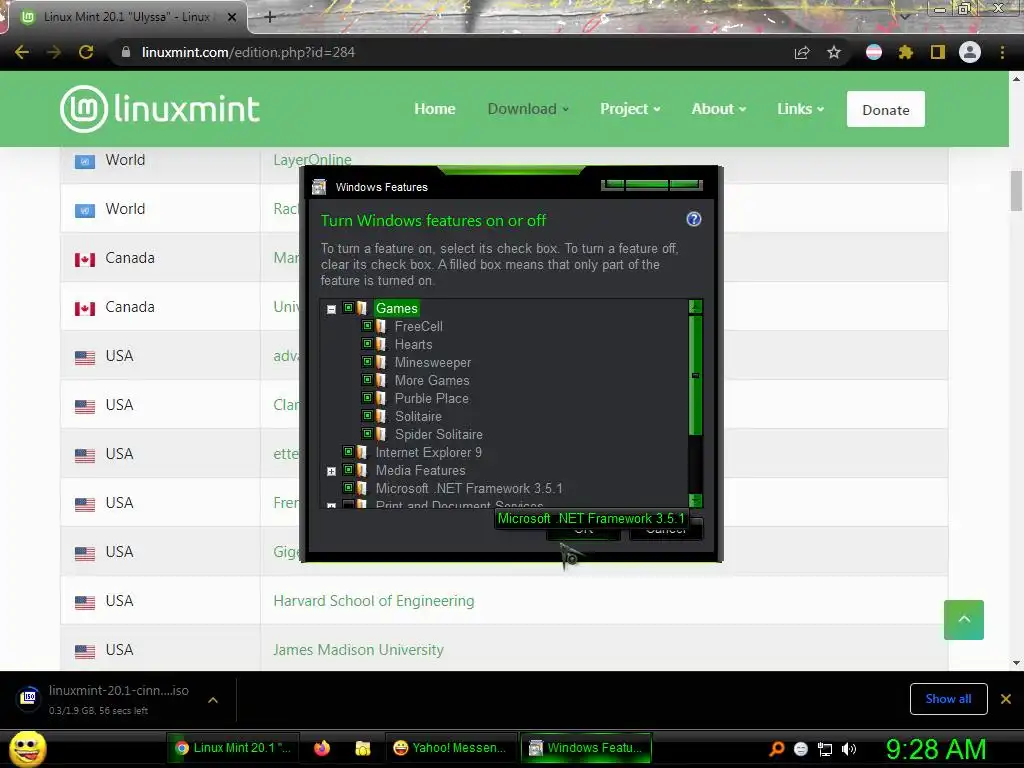Viewport: 1024px width, 768px height.
Task: Click the 9:28 AM taskbar clock
Action: (x=935, y=749)
